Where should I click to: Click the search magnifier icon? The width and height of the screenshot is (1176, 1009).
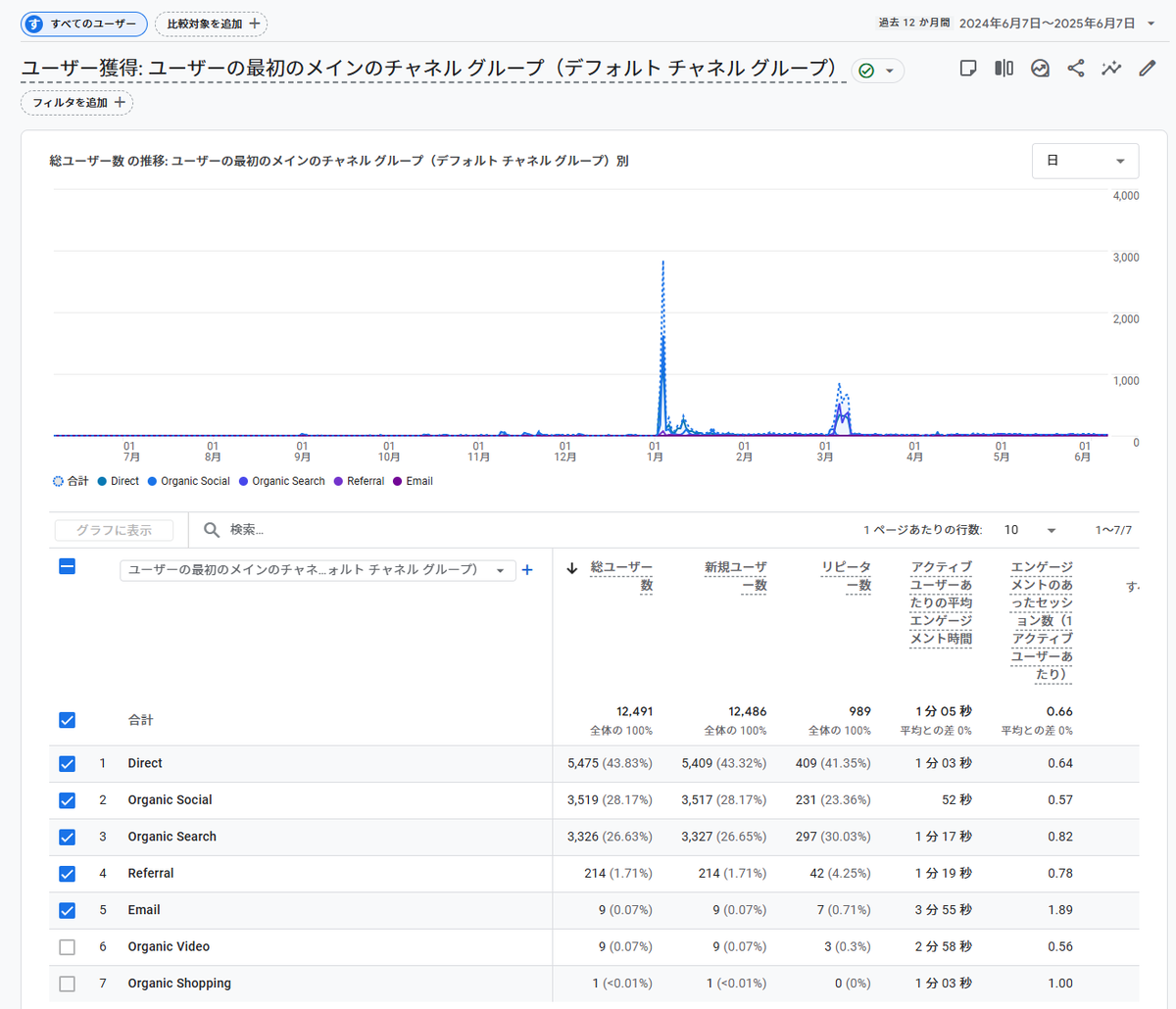point(212,530)
